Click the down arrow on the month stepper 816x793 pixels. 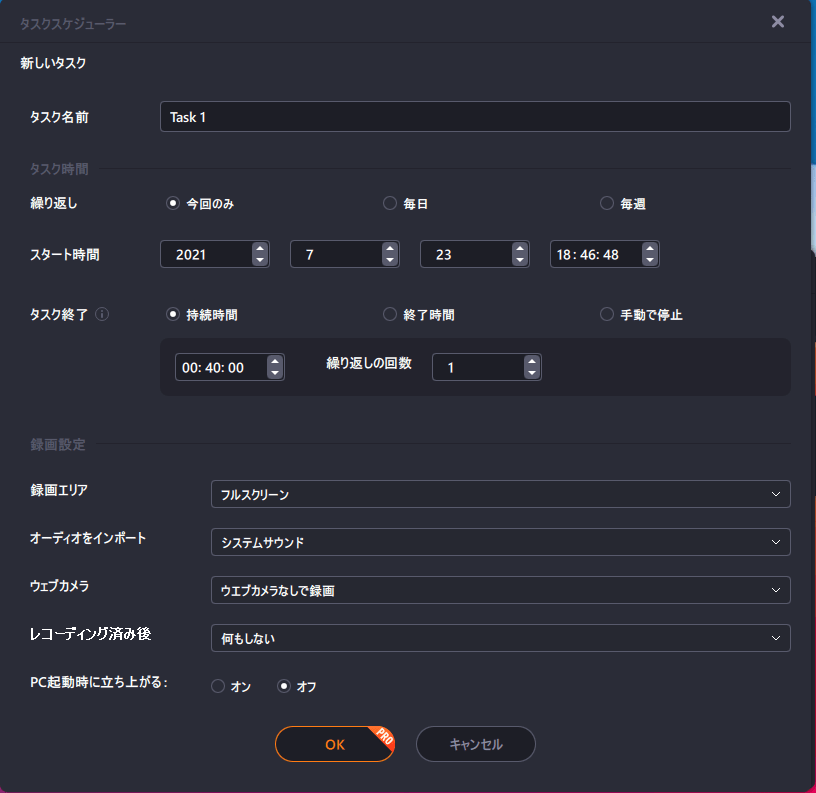pos(390,260)
